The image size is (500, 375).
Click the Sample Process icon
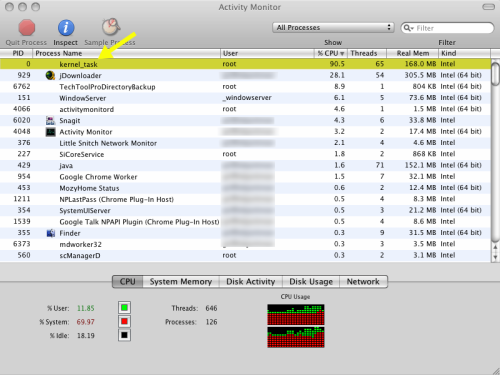pyautogui.click(x=111, y=27)
